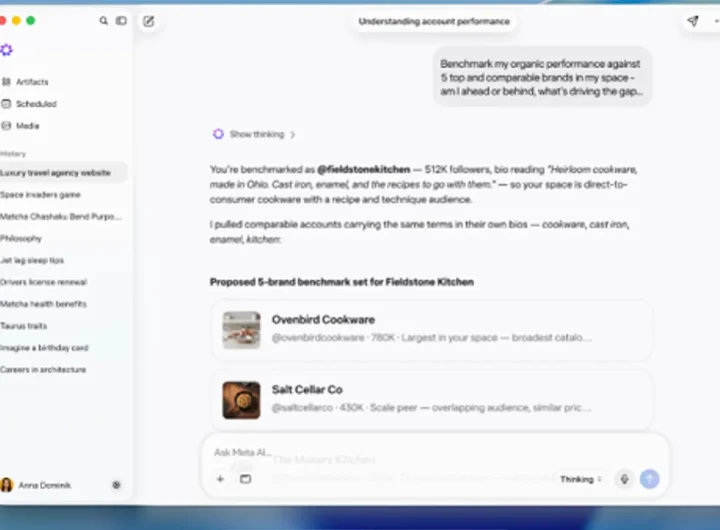The width and height of the screenshot is (720, 530).
Task: Click the plus attachment icon in composer
Action: pyautogui.click(x=220, y=479)
